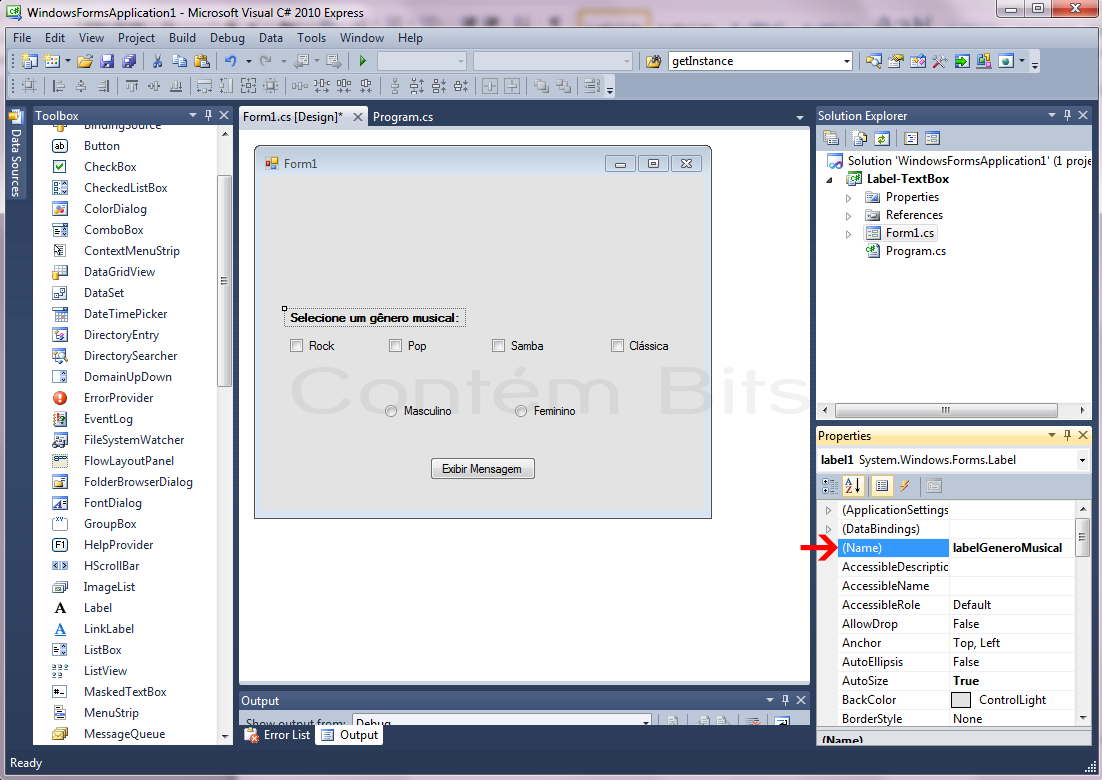Click Align Tops layout icon
The height and width of the screenshot is (780, 1102).
point(131,86)
